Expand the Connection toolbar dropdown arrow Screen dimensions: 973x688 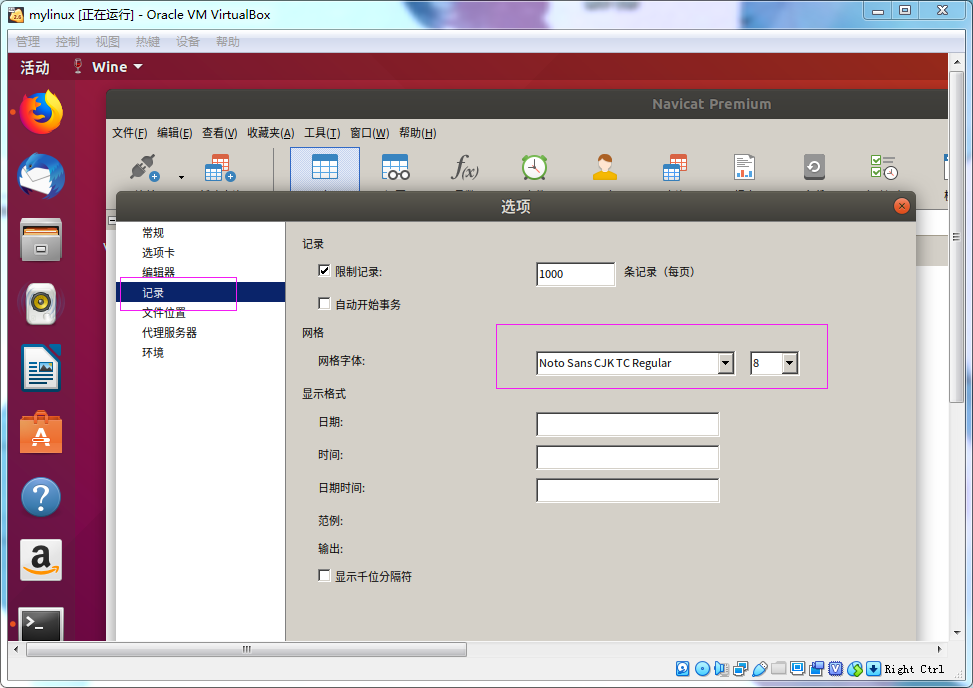[x=181, y=177]
